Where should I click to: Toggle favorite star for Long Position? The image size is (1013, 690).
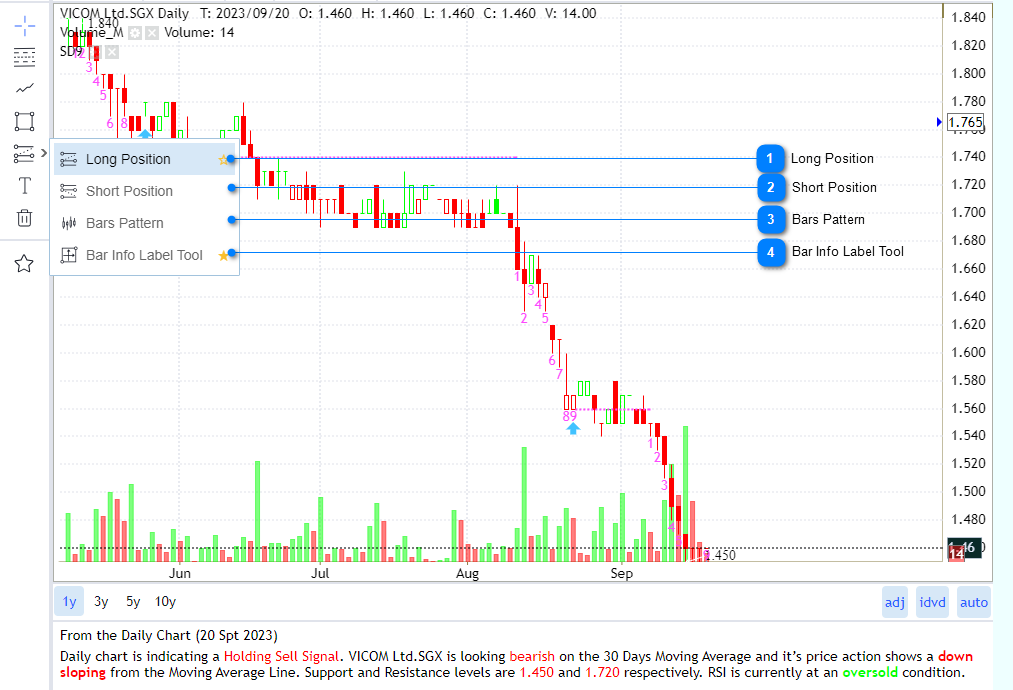pos(224,160)
